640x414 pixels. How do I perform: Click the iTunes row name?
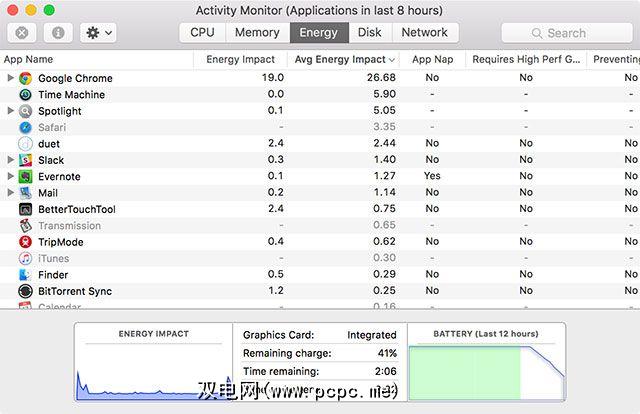coord(53,258)
